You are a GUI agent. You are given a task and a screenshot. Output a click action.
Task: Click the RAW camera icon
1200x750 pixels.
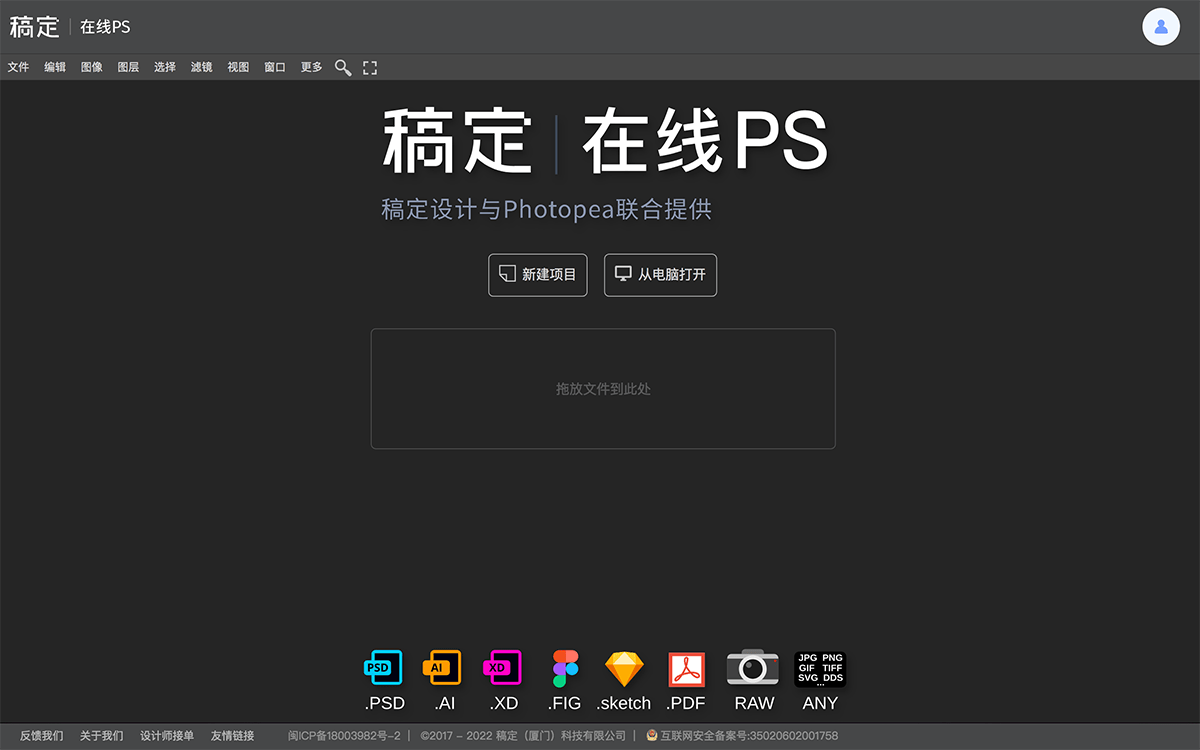pos(753,668)
